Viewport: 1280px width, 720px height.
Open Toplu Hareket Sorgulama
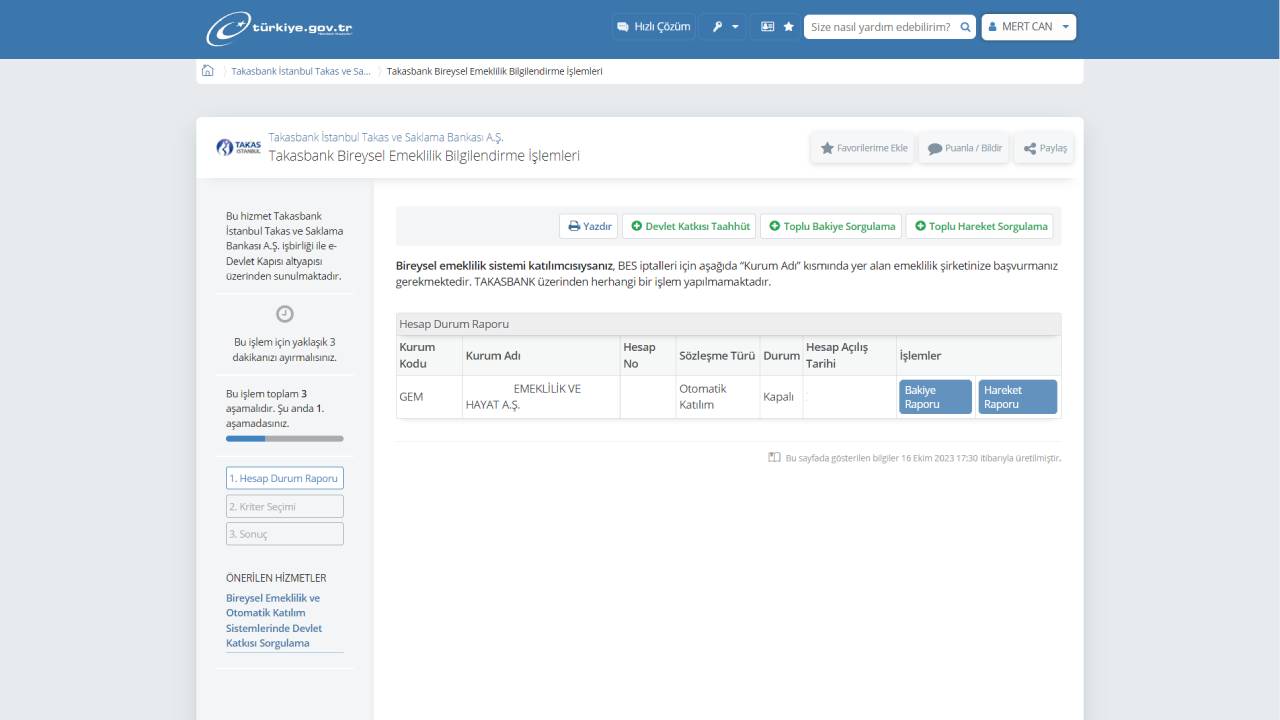pyautogui.click(x=980, y=226)
